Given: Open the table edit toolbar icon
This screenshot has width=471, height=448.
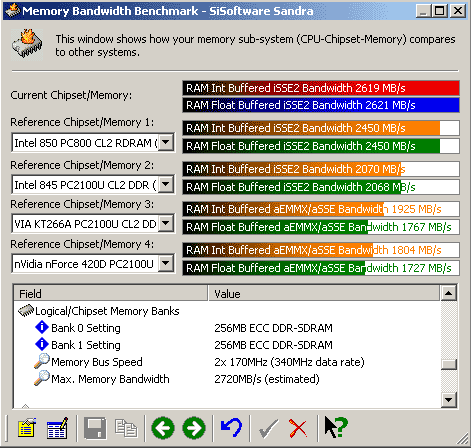Looking at the screenshot, I should (x=58, y=428).
